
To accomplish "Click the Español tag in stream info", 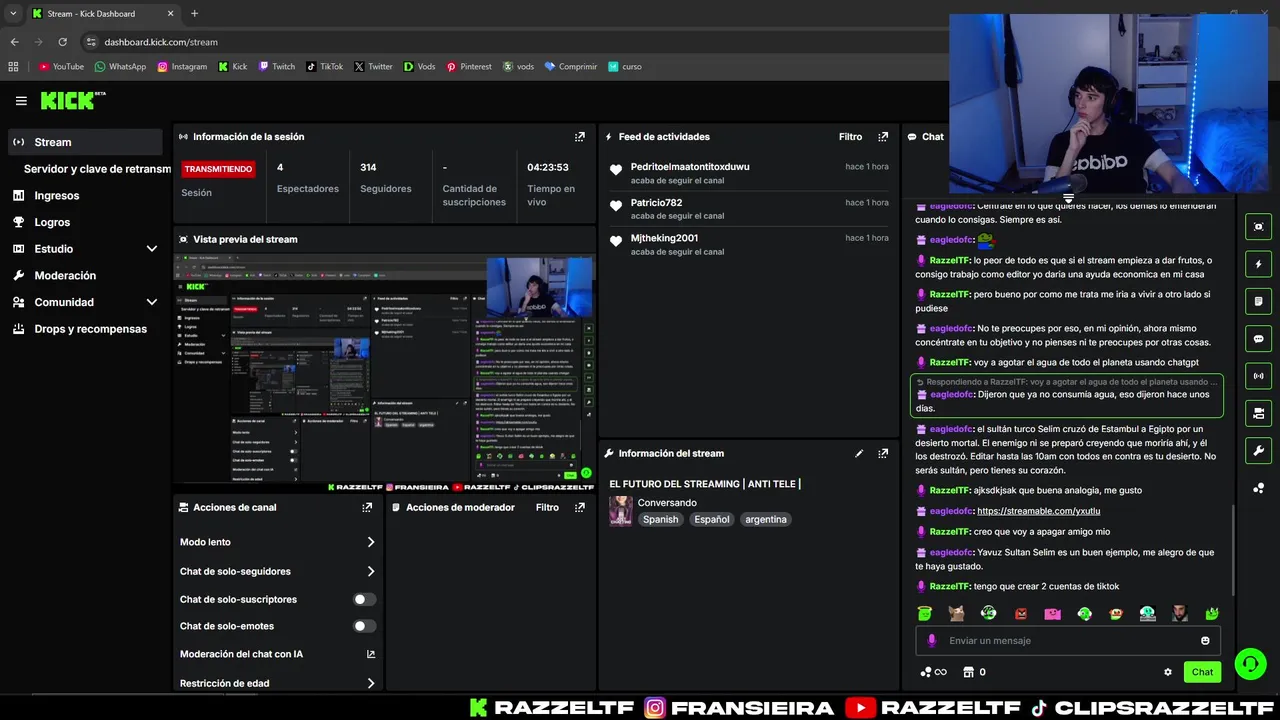I will click(x=712, y=520).
